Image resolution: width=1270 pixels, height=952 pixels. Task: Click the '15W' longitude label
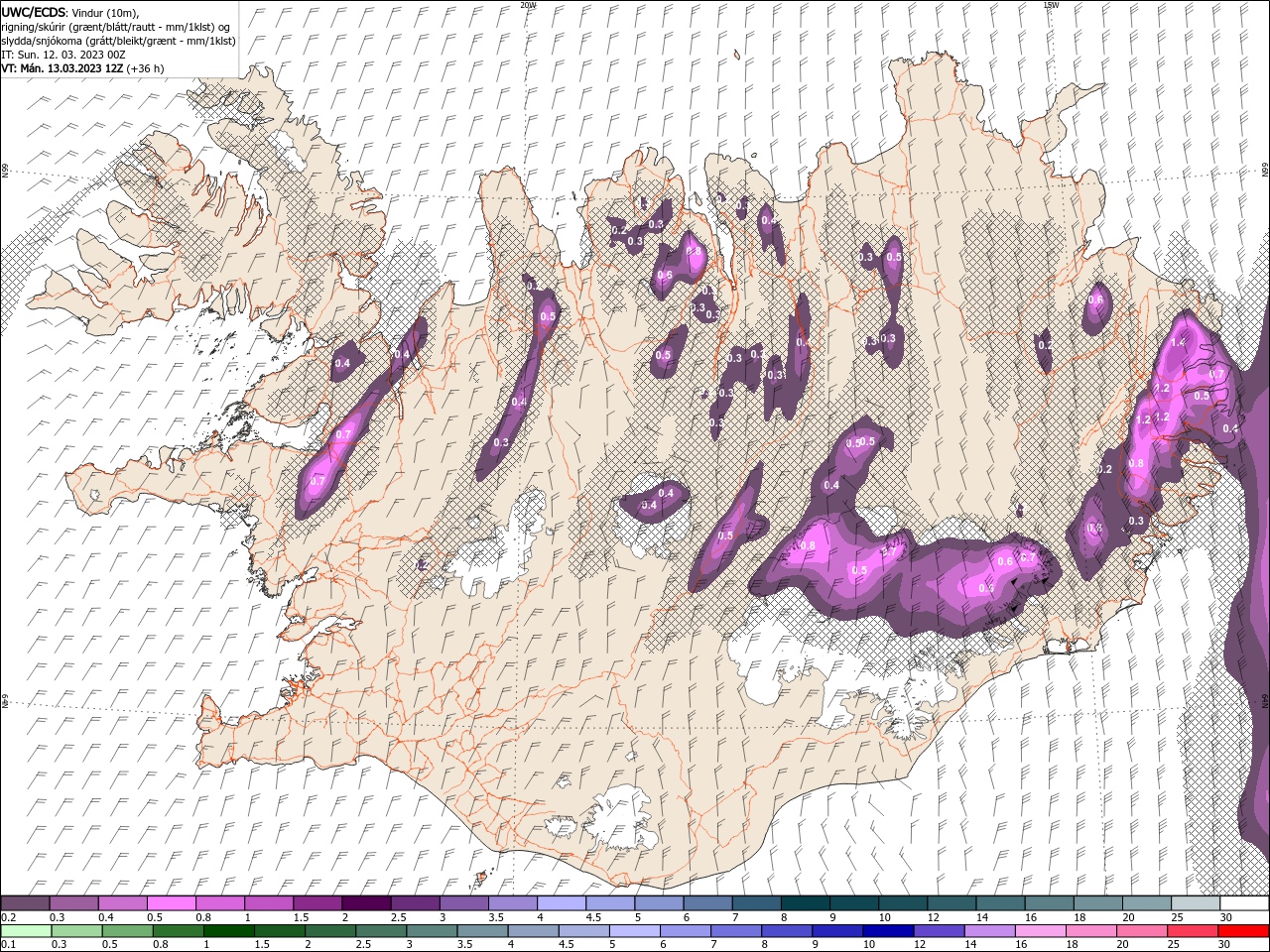pyautogui.click(x=1051, y=5)
